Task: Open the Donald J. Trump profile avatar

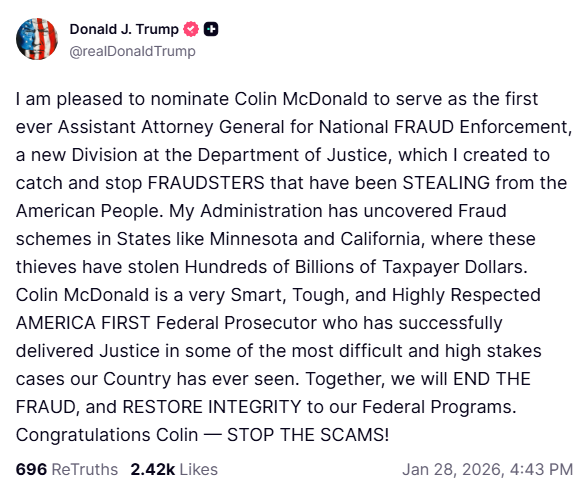Action: click(37, 39)
